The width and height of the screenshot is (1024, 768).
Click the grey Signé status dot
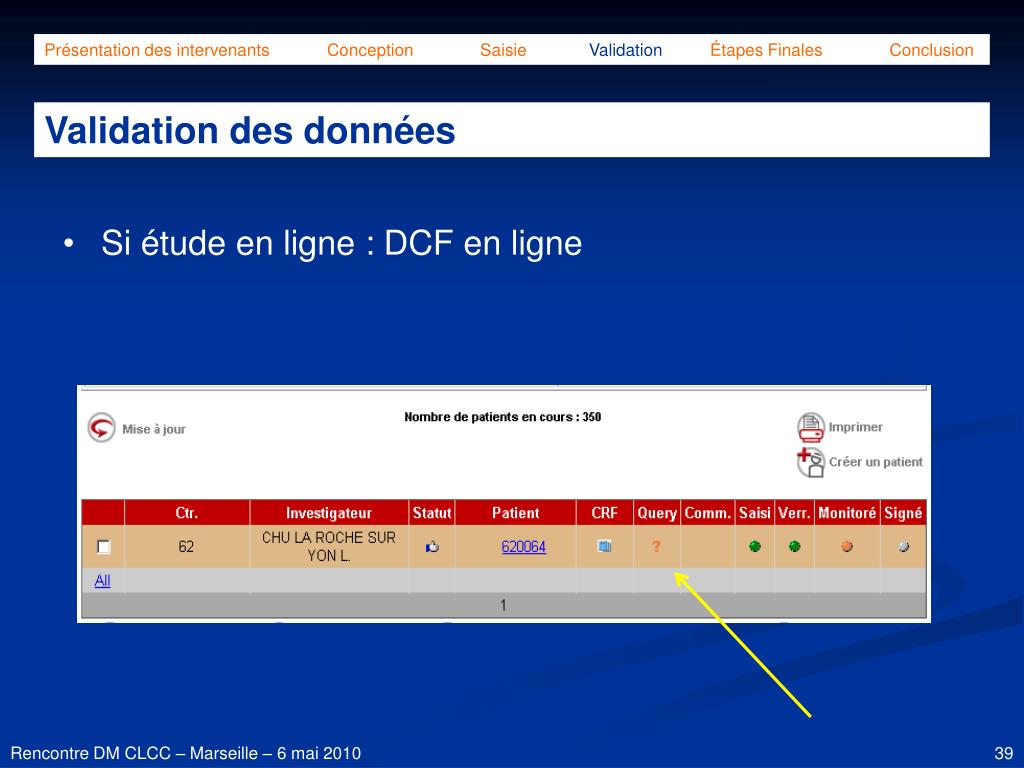click(903, 547)
